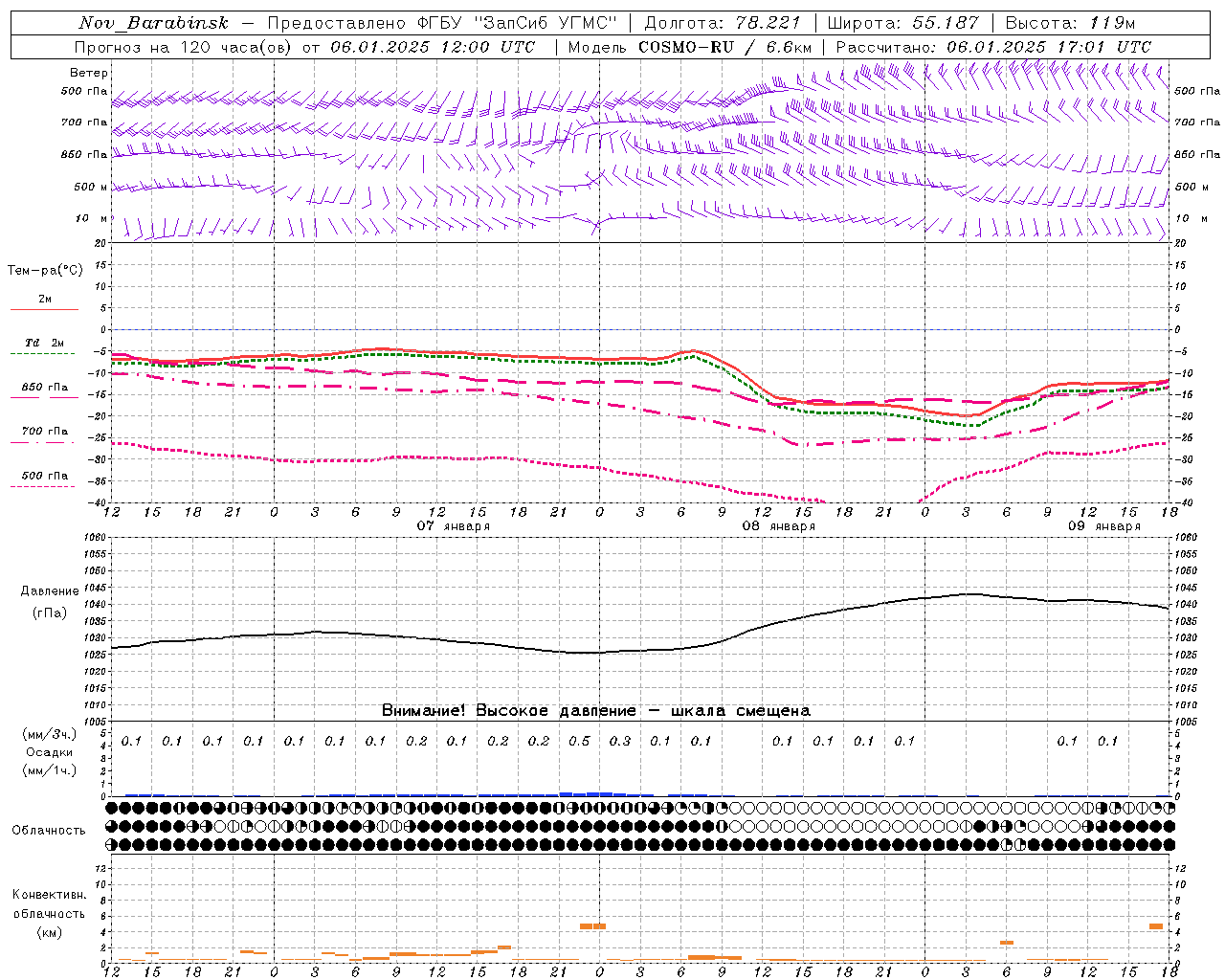Viewport: 1225px width, 980px height.
Task: Click the Осадки panel label
Action: [x=50, y=752]
